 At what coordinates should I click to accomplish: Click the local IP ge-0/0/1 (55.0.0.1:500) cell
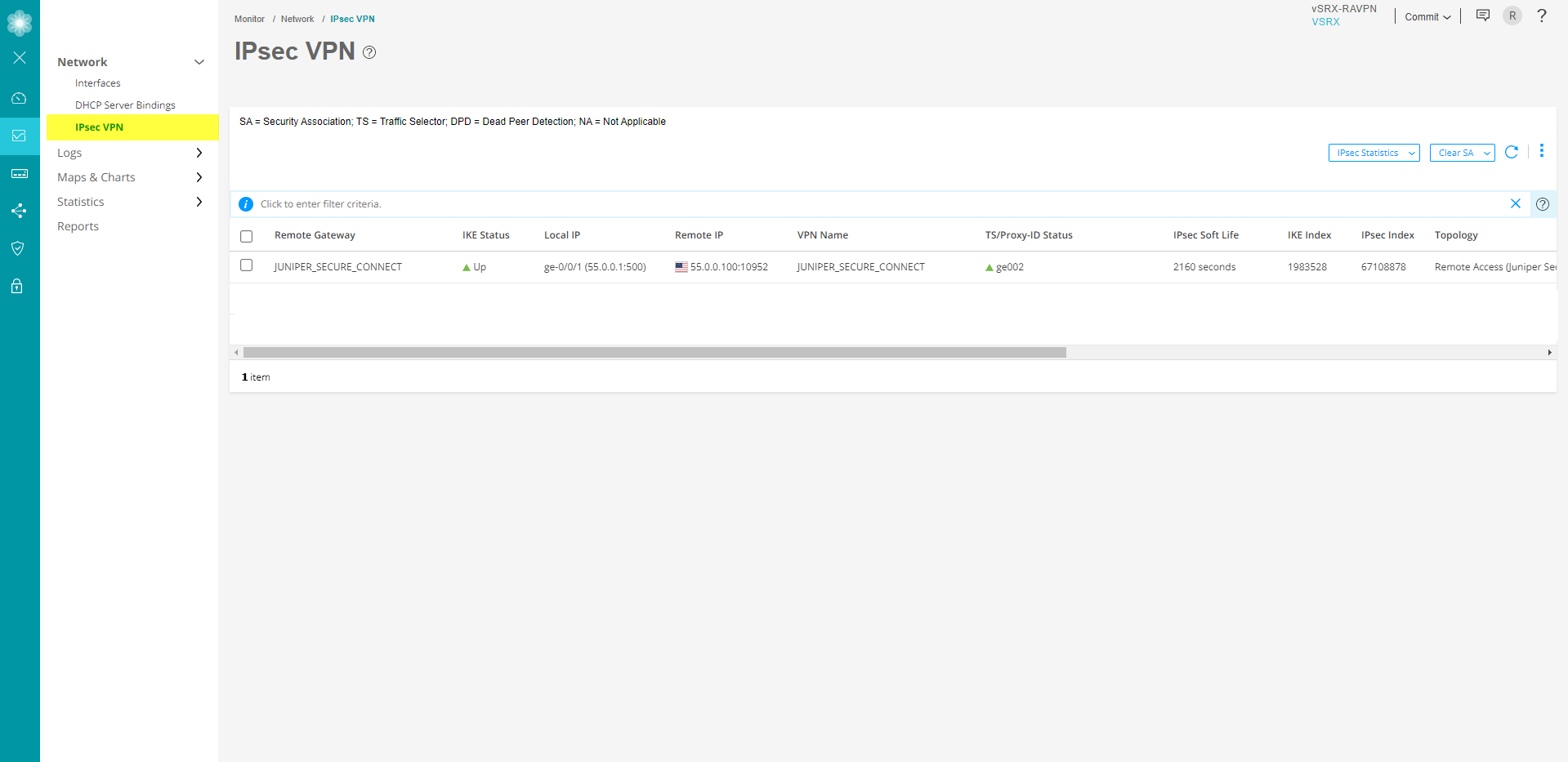tap(595, 267)
